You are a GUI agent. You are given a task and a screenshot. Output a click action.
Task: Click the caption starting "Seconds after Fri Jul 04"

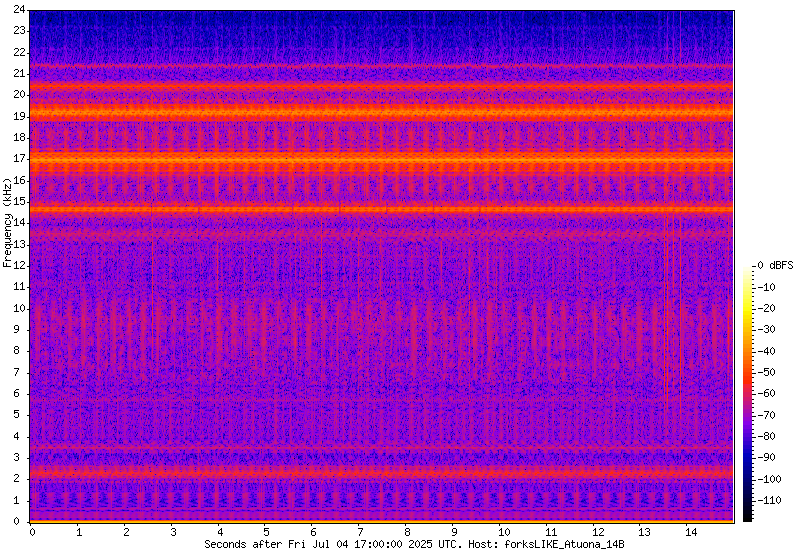pos(414,544)
